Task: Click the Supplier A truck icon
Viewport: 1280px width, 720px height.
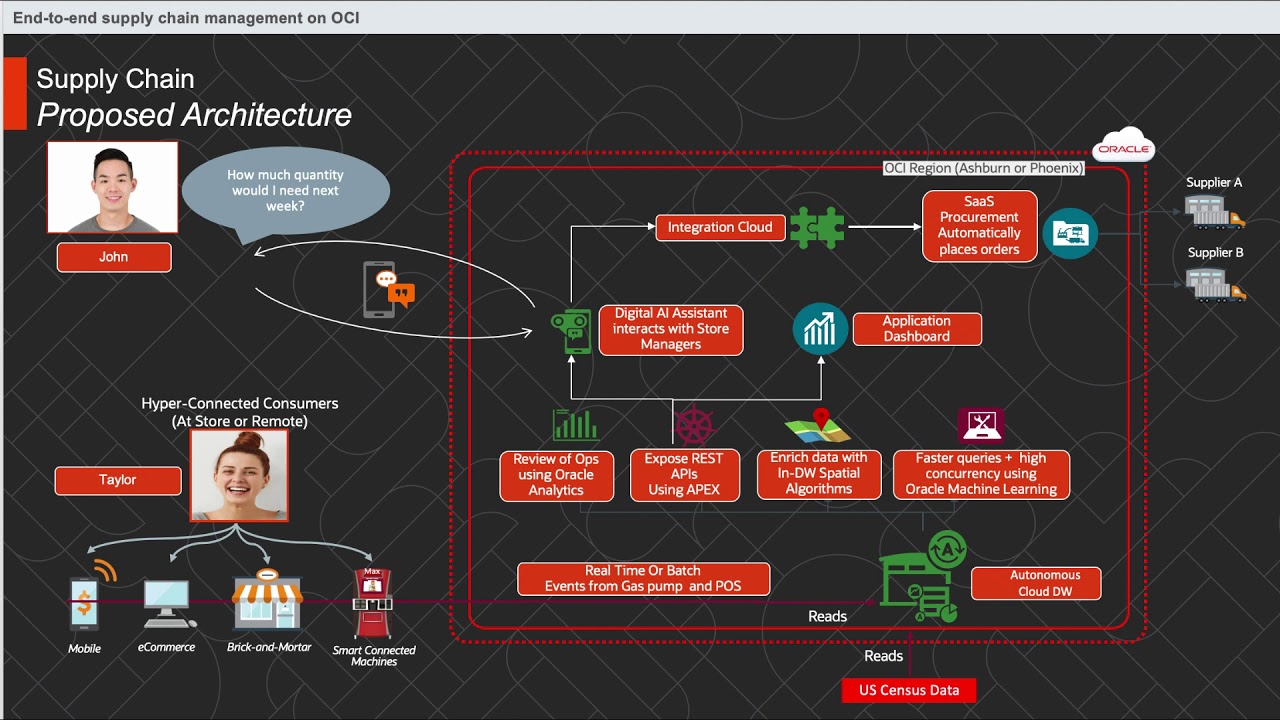Action: tap(1214, 212)
